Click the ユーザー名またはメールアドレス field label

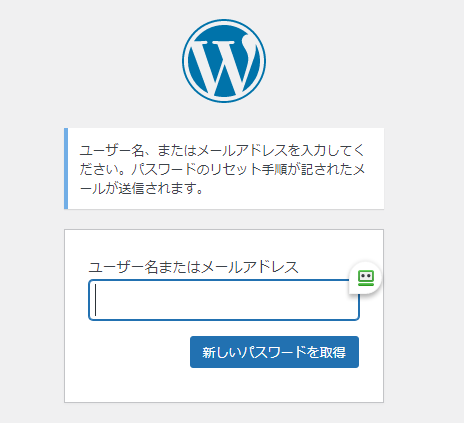pyautogui.click(x=193, y=267)
